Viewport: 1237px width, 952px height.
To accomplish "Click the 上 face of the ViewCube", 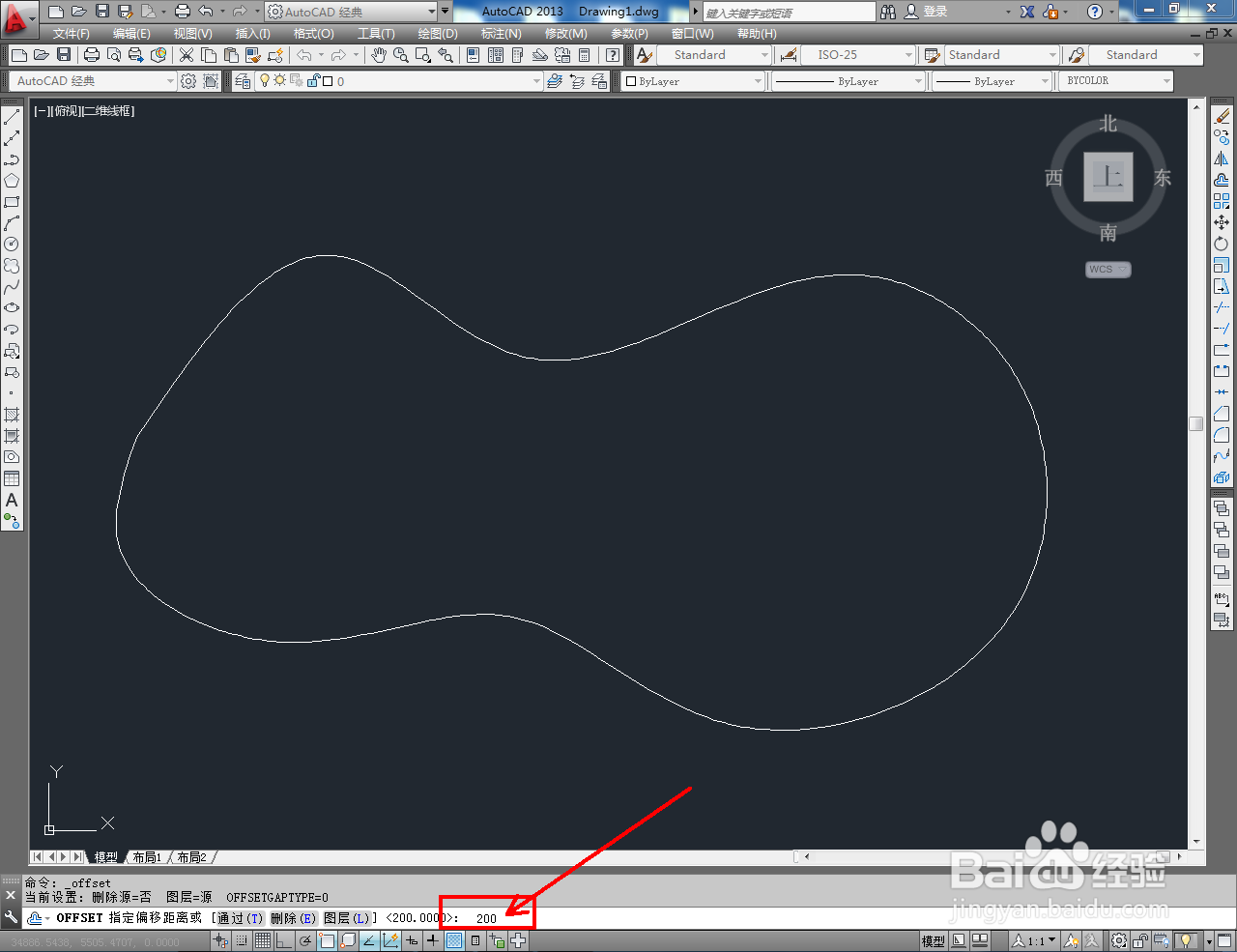I will tap(1108, 177).
